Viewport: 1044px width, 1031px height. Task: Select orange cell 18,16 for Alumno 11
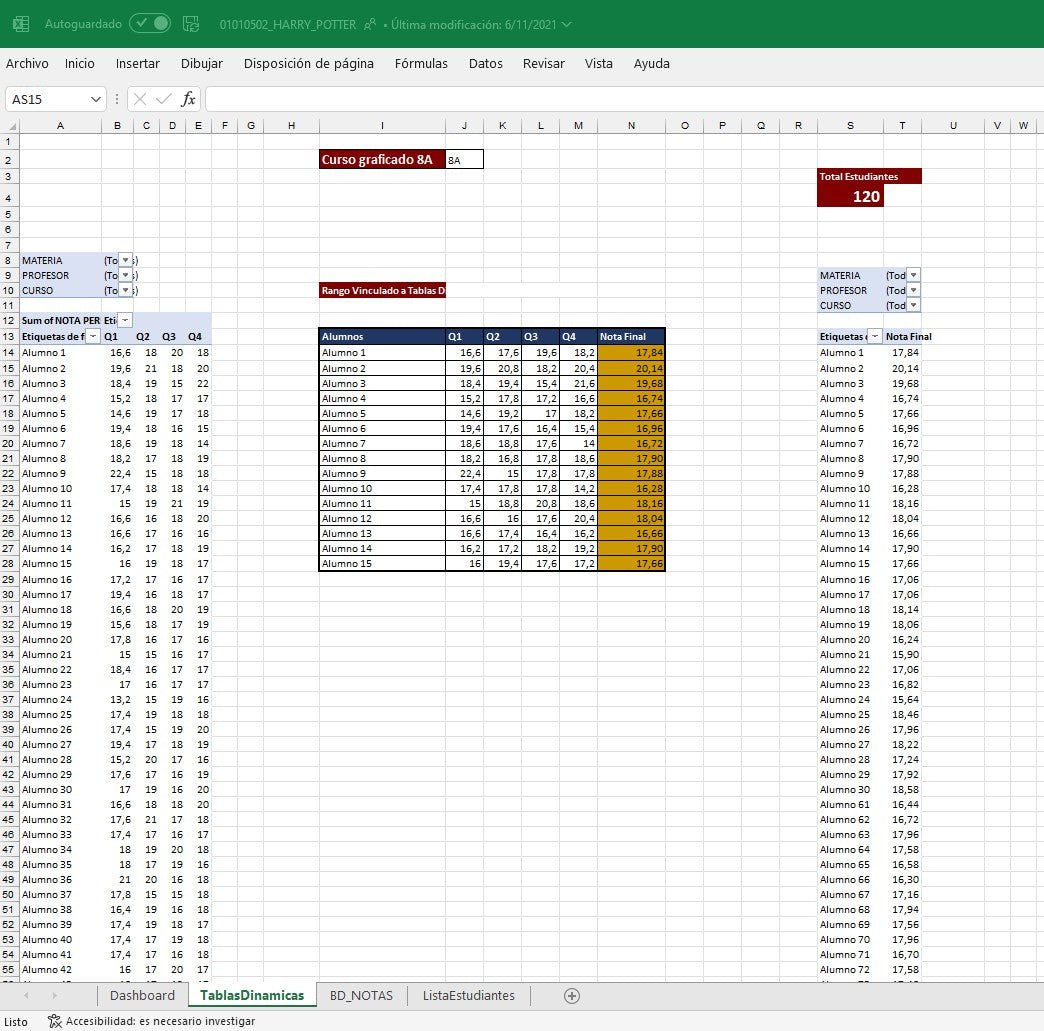631,504
